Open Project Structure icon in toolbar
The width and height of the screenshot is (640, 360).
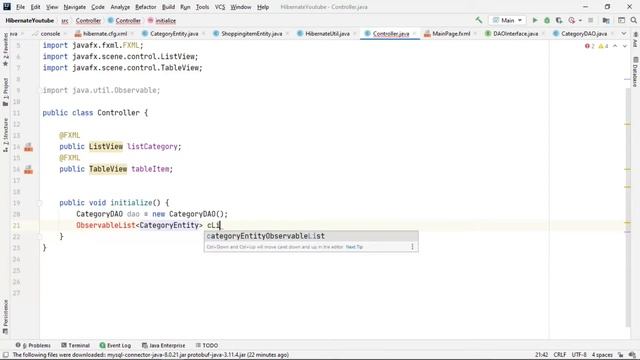pyautogui.click(x=606, y=20)
